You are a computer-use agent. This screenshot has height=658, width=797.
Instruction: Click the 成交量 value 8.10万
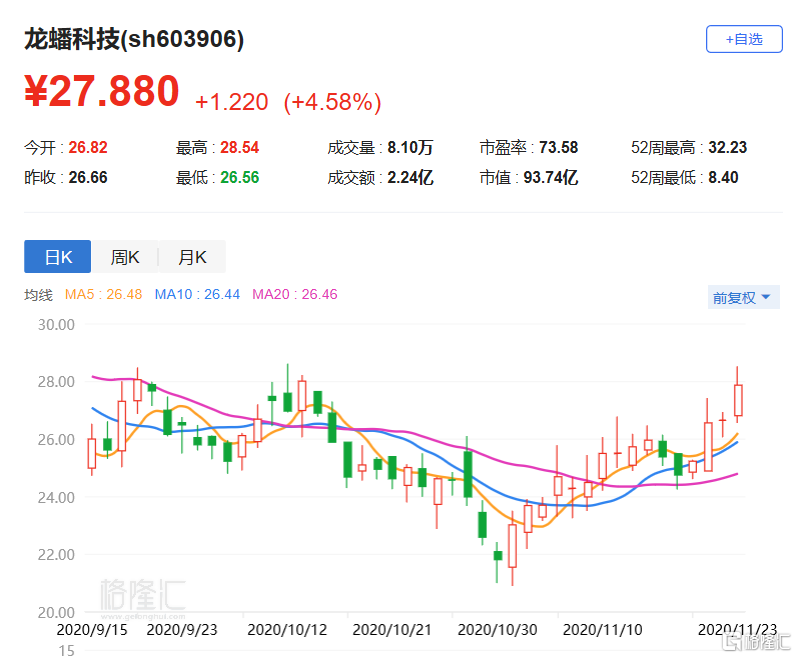[x=410, y=147]
